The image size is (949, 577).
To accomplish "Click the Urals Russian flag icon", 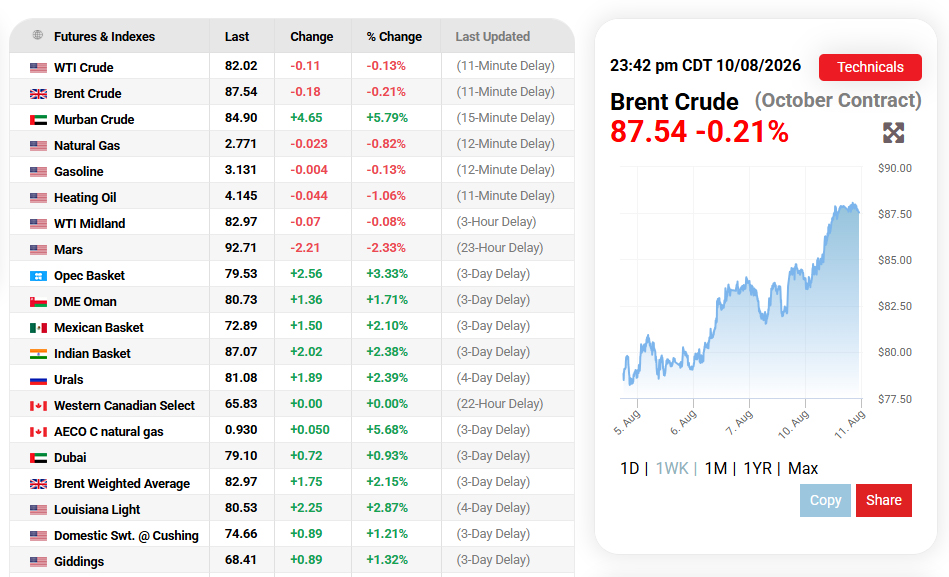I will (x=38, y=380).
